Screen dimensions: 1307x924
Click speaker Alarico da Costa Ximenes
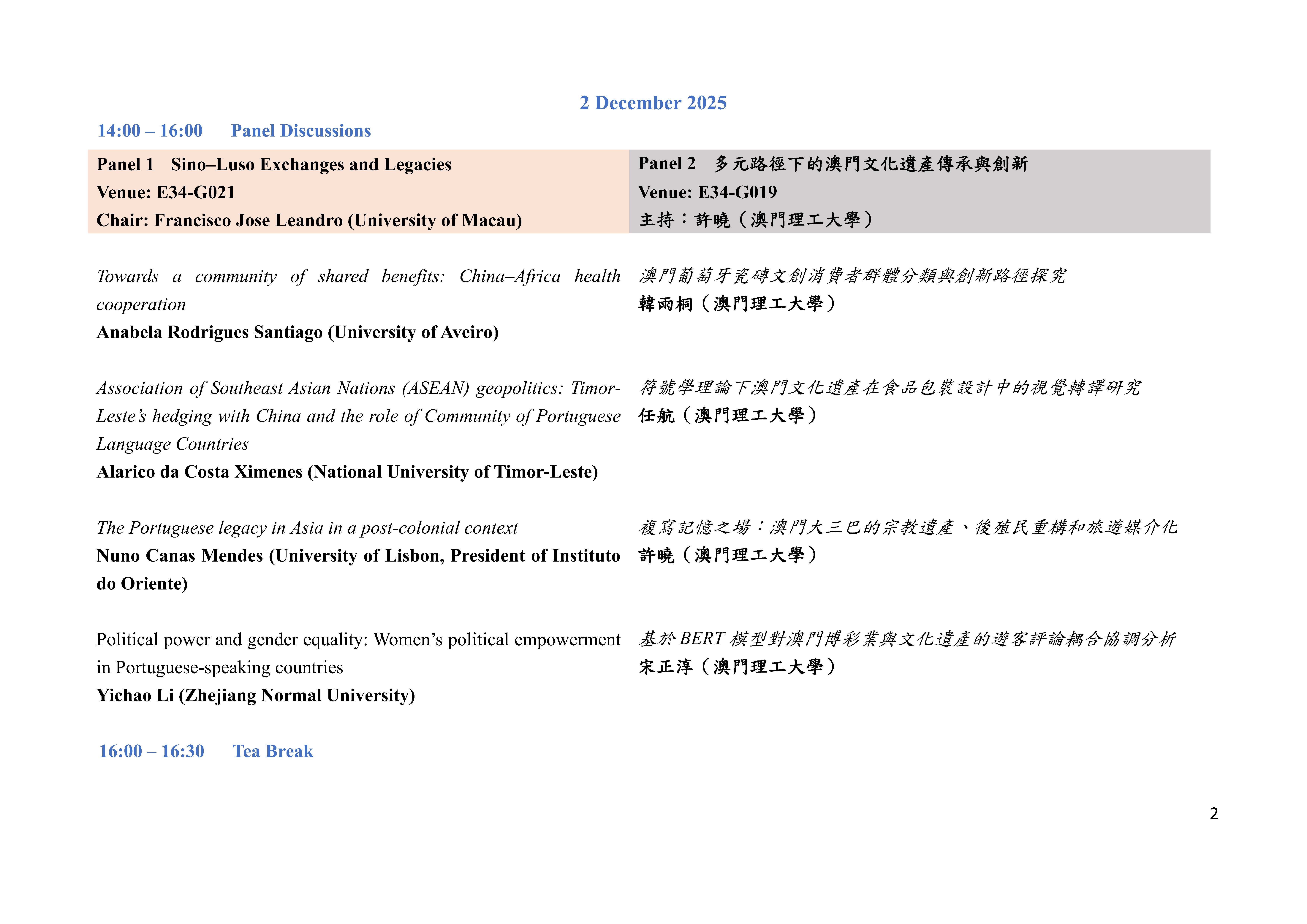(x=347, y=472)
